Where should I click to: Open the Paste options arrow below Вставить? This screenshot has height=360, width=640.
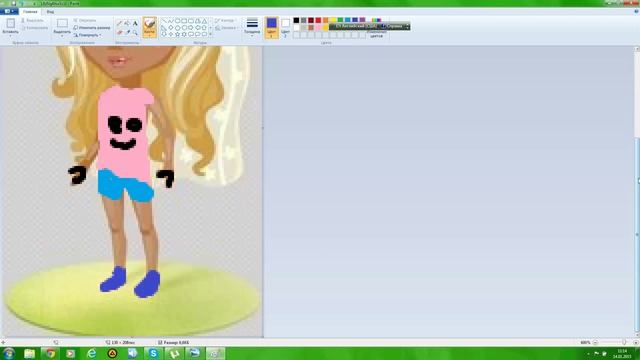(x=11, y=36)
